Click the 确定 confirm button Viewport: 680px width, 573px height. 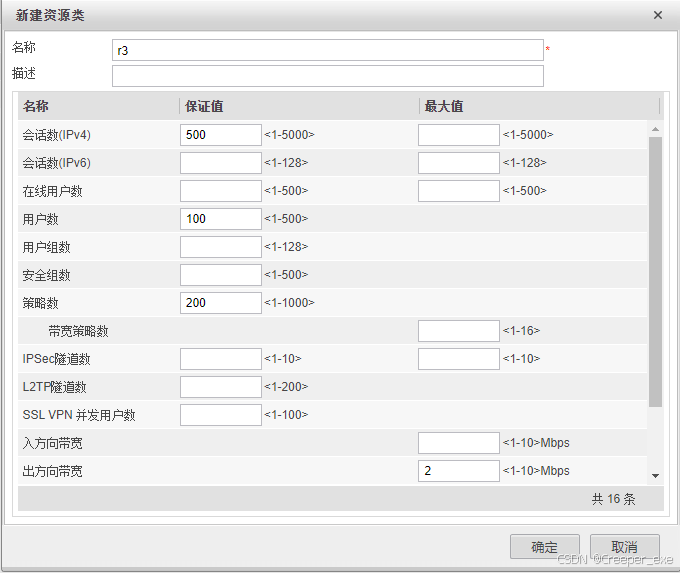click(x=544, y=547)
